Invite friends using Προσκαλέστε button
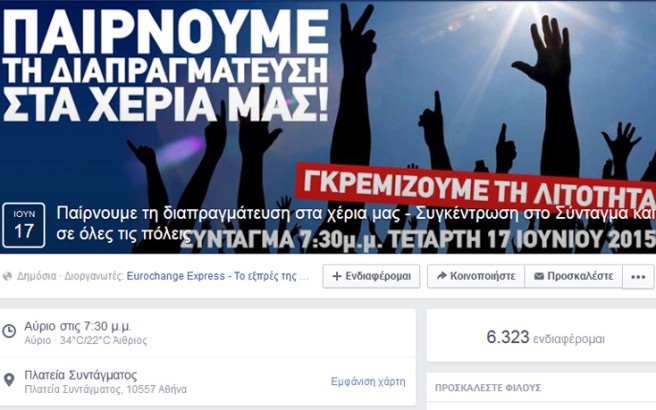The image size is (656, 410). pyautogui.click(x=574, y=276)
